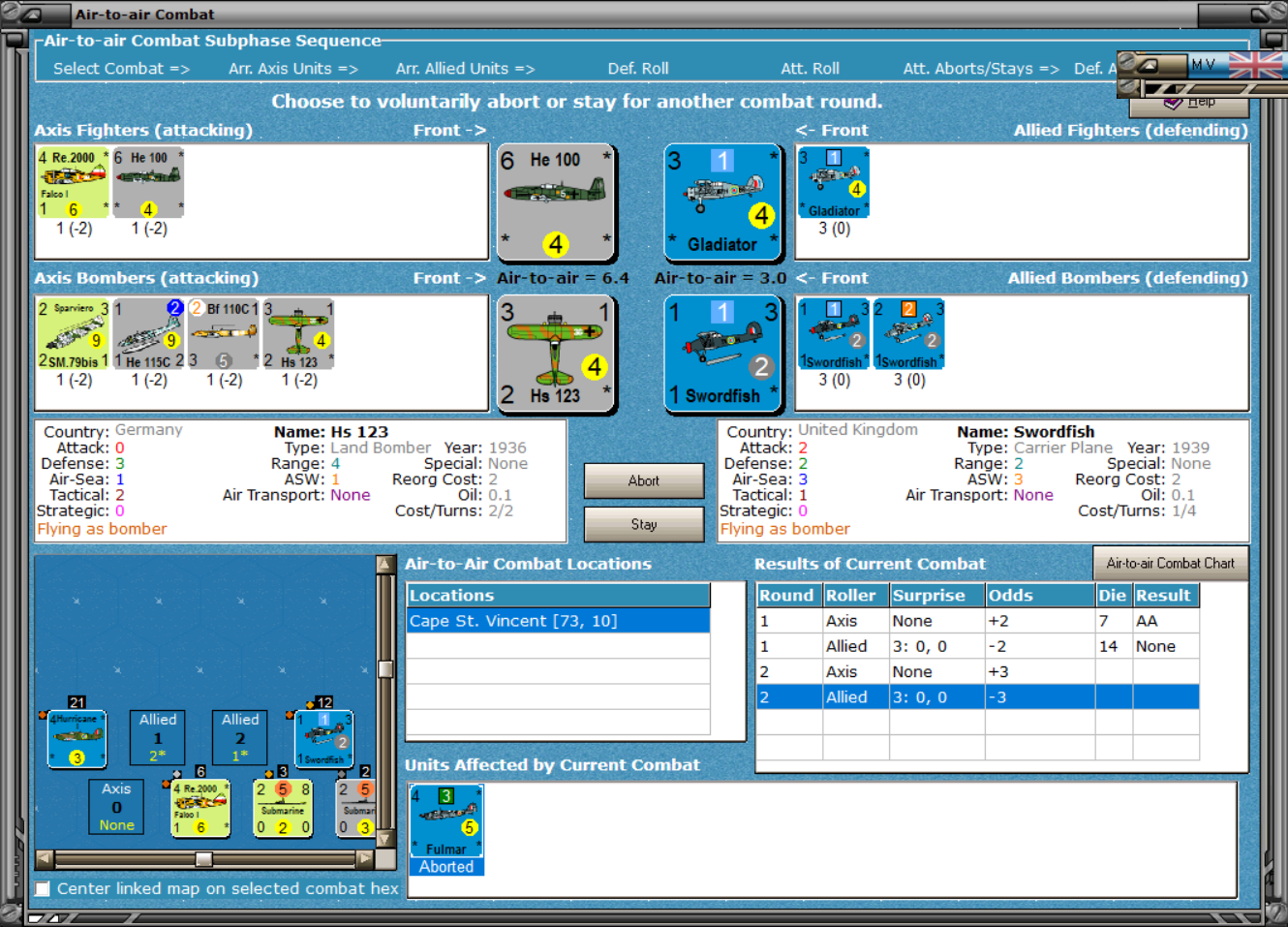This screenshot has height=927, width=1288.
Task: Open the Air-to-air Combat Chart
Action: pos(1170,563)
